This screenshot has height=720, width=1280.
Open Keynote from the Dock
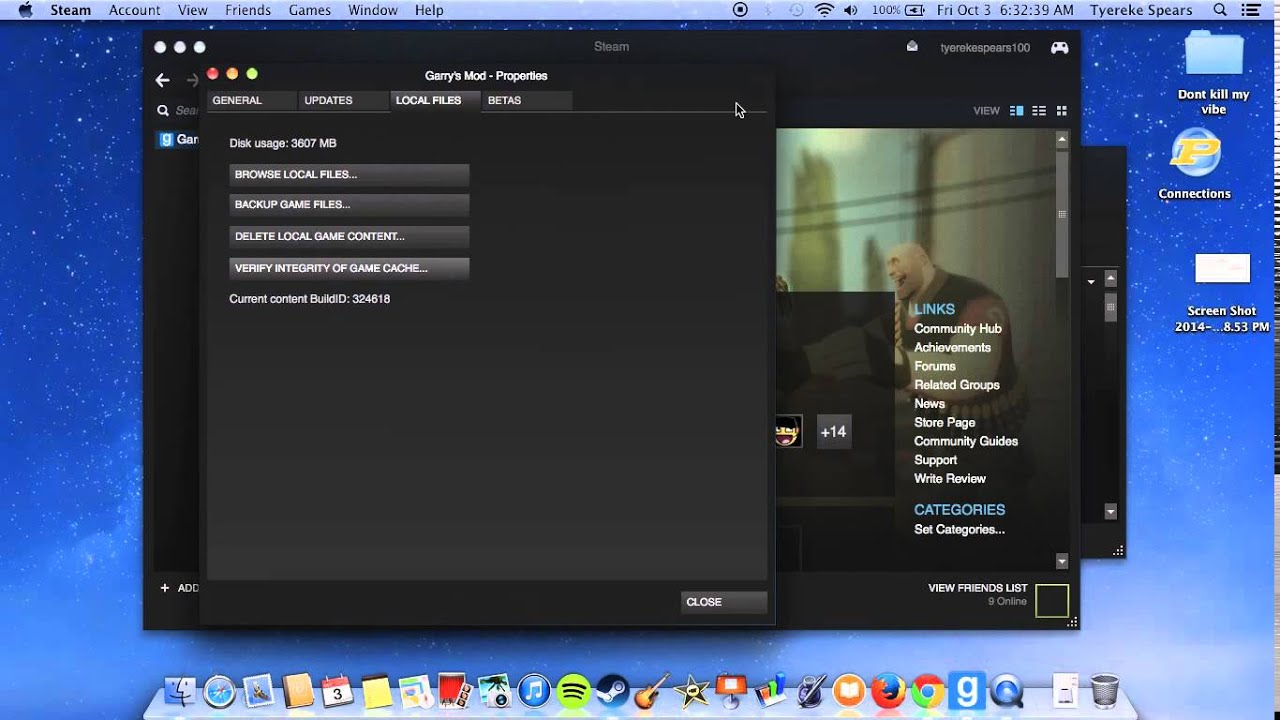731,691
